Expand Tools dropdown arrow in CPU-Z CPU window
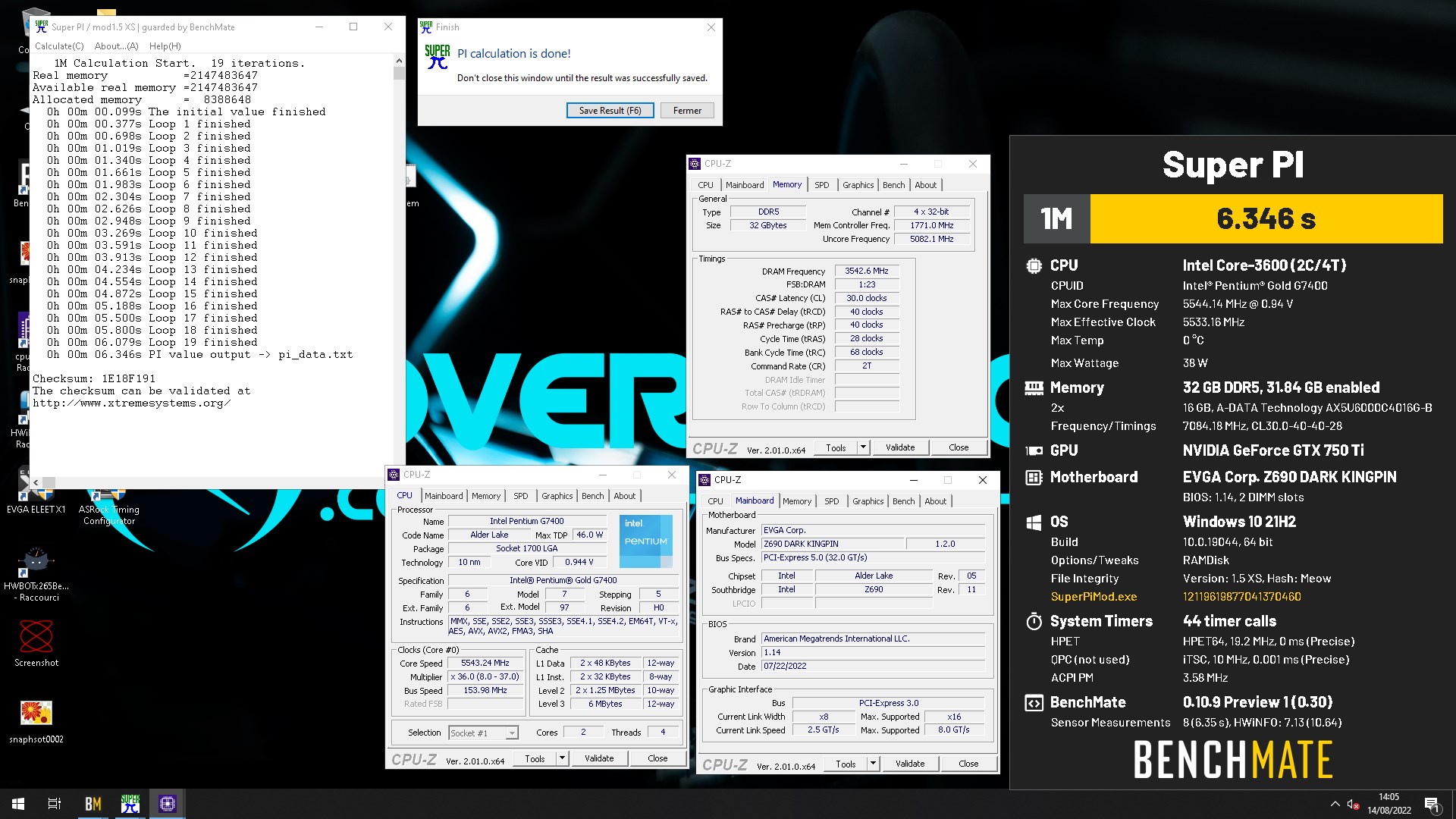The width and height of the screenshot is (1456, 819). tap(562, 759)
